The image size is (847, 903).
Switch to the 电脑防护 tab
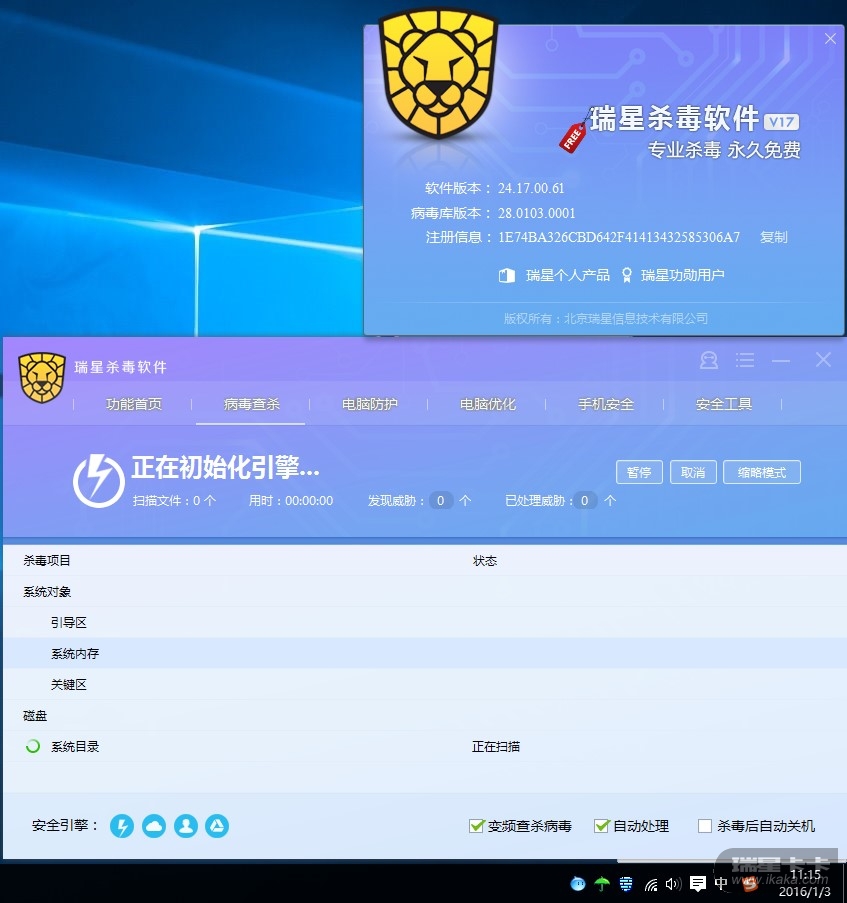370,404
